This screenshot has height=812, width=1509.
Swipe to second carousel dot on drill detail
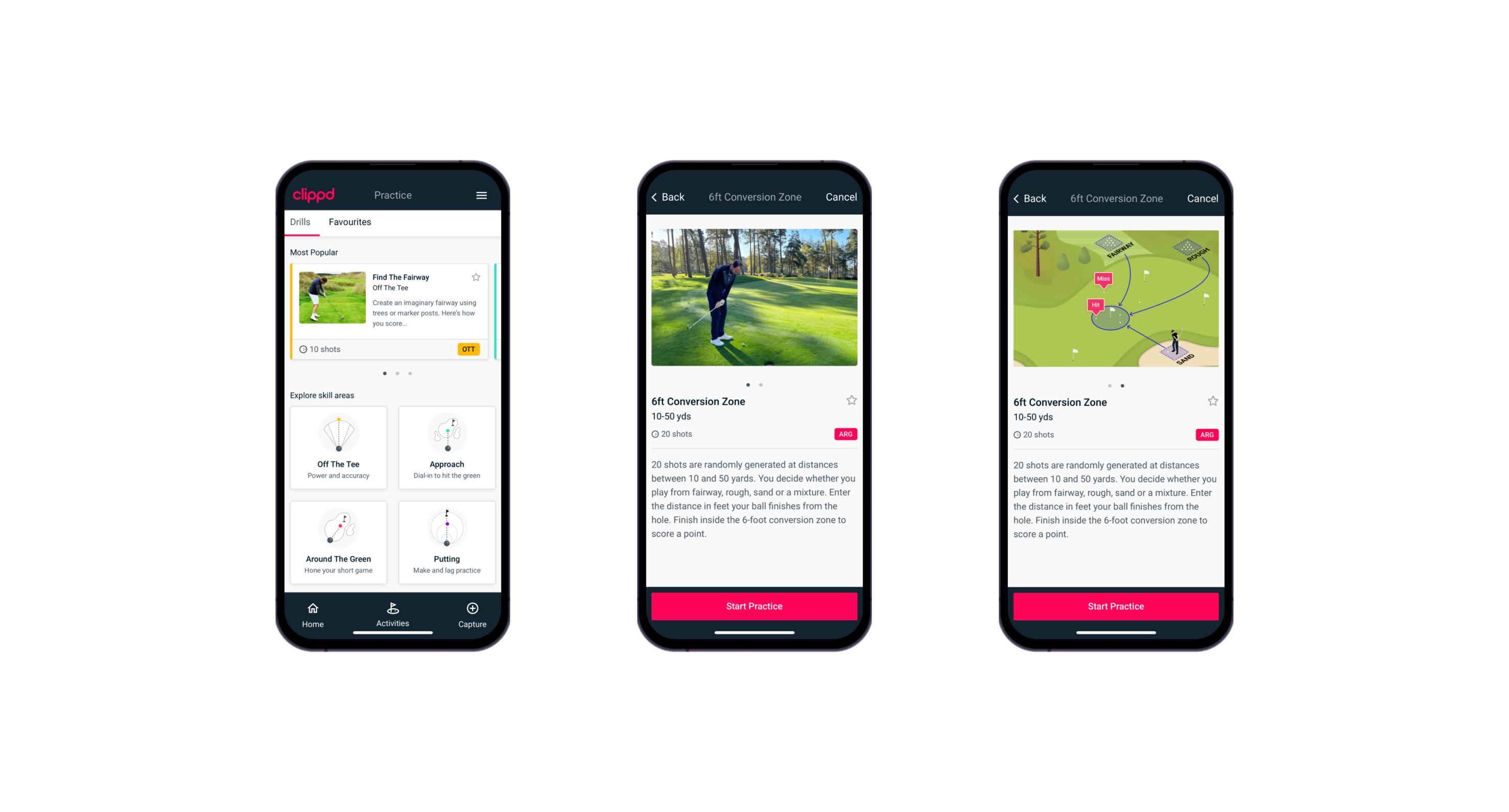click(x=762, y=384)
